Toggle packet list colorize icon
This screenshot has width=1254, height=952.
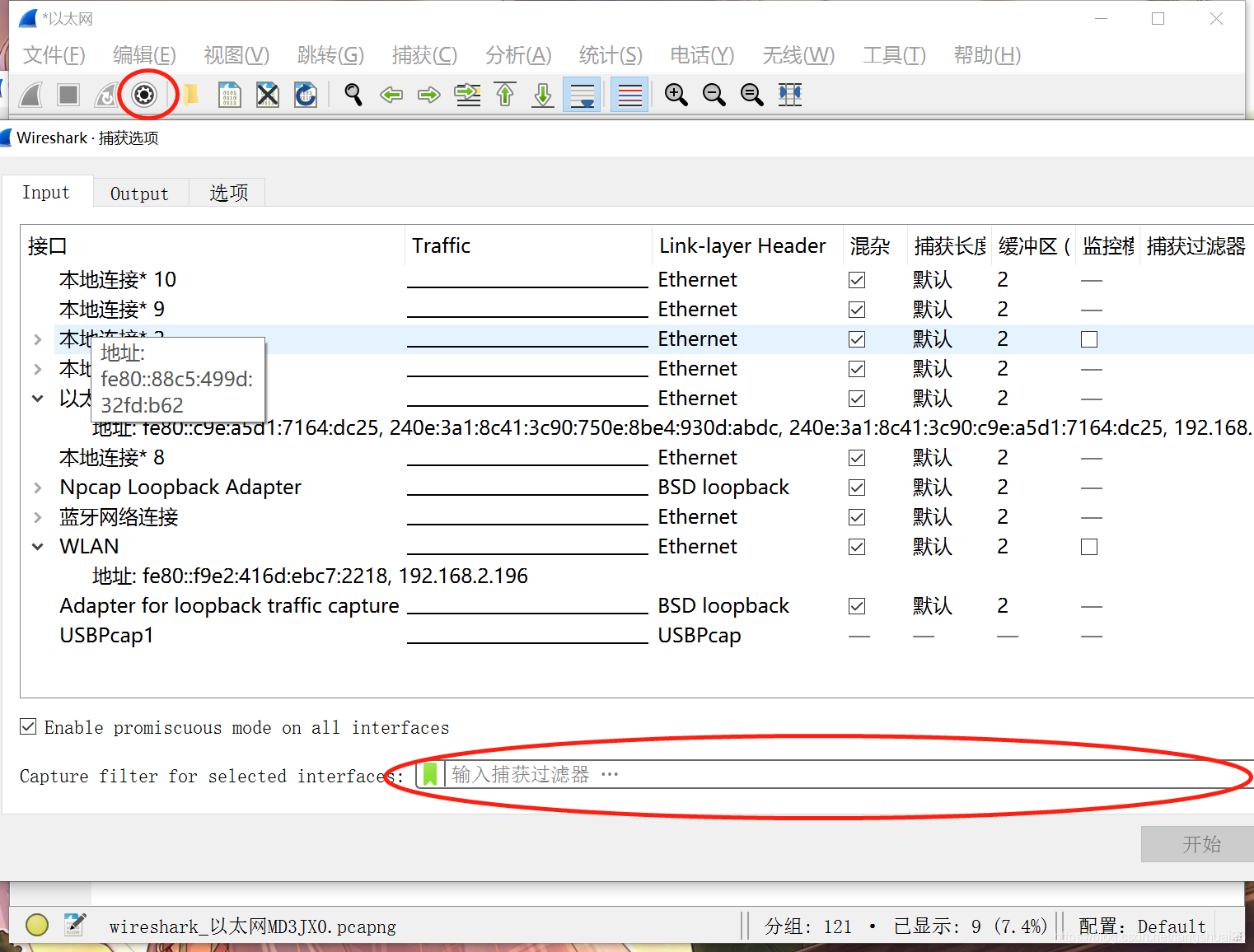[629, 95]
